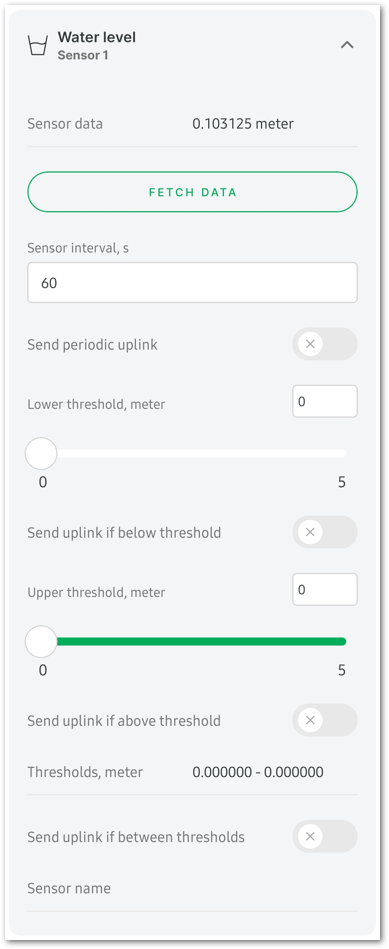Click the Thresholds range value text
This screenshot has height=949, width=389.
258,772
